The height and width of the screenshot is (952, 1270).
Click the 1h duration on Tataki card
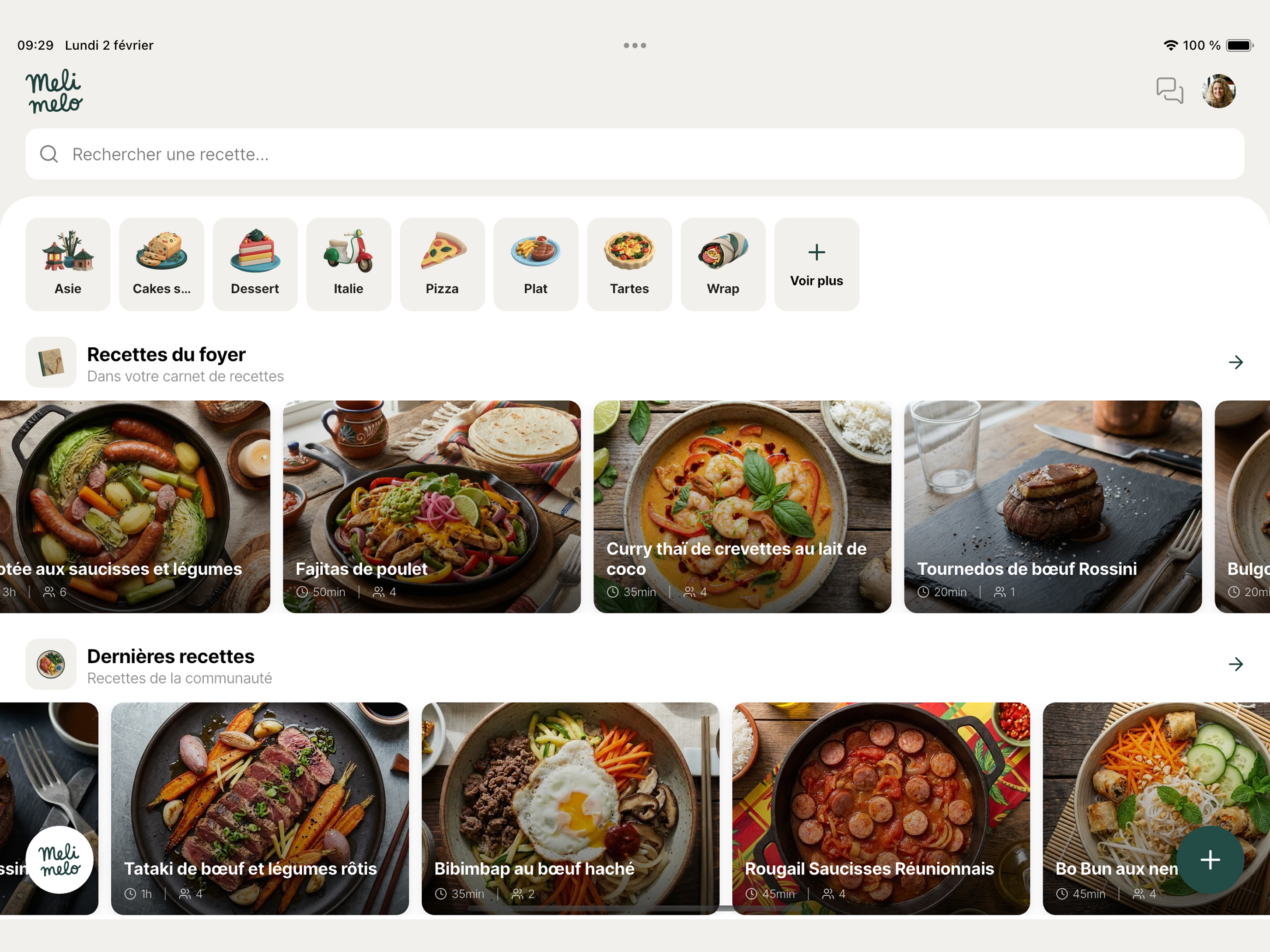point(146,893)
